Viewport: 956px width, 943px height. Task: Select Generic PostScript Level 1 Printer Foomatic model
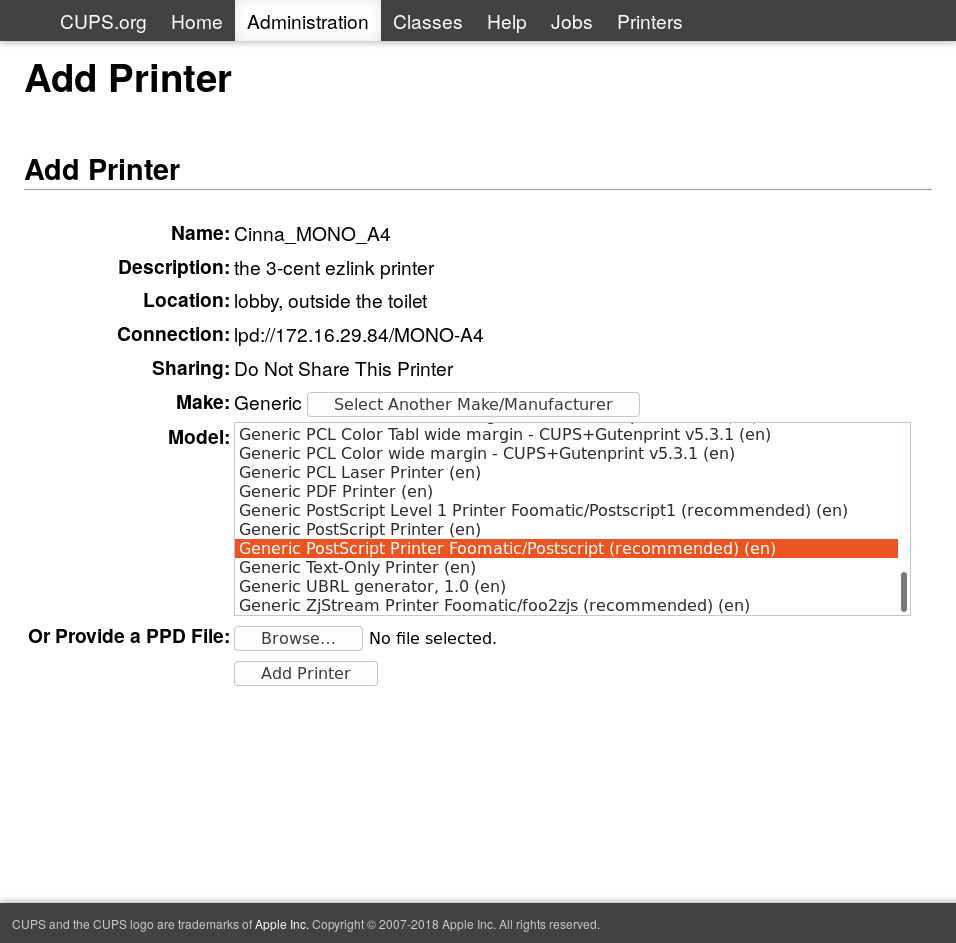coord(566,510)
